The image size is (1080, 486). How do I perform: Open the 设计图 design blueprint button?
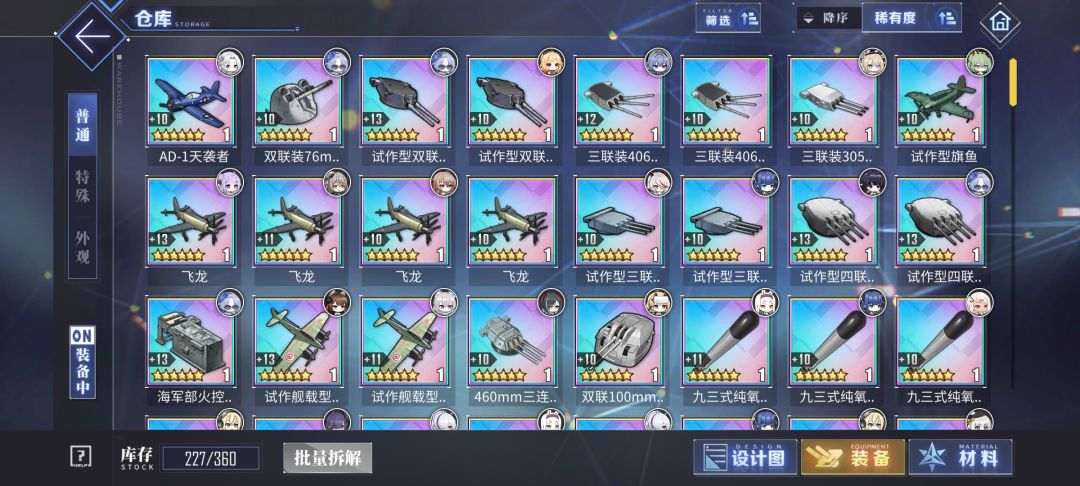pos(745,457)
